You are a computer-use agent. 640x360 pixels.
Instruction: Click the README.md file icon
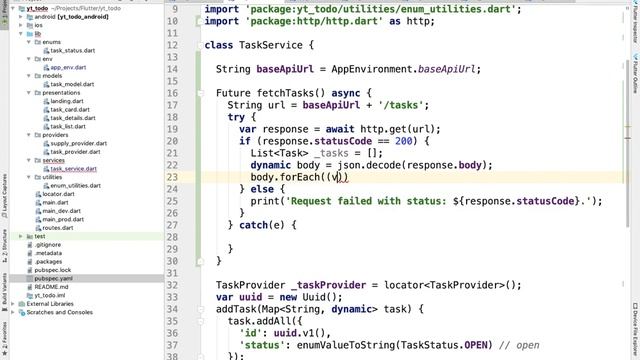click(x=30, y=287)
